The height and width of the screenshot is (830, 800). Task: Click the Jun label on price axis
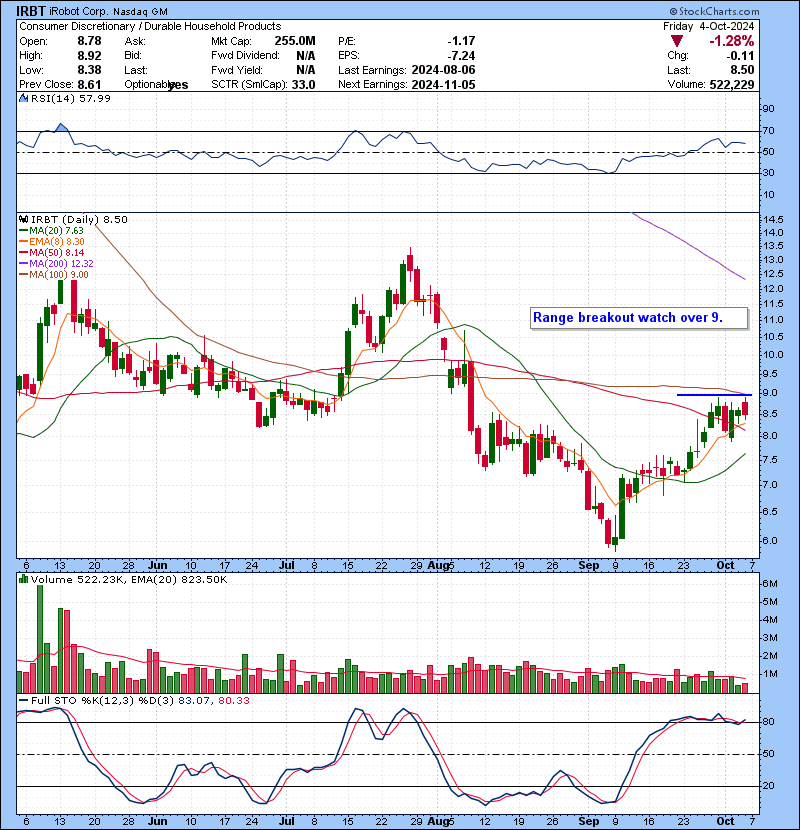pos(157,565)
